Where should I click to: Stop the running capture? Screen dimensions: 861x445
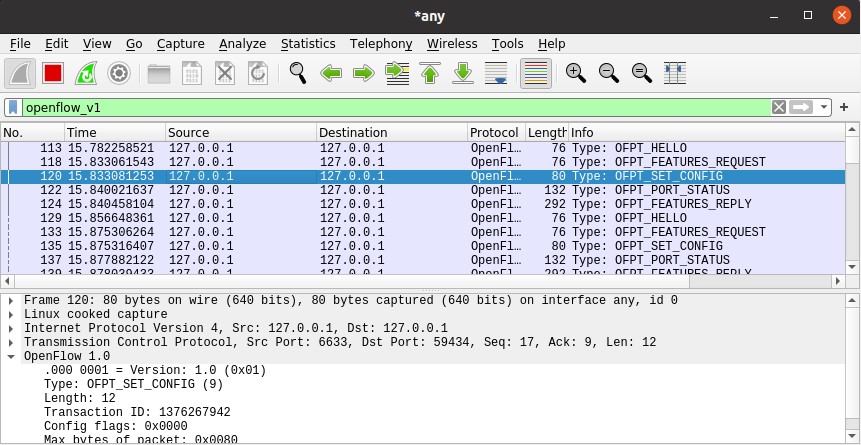(53, 73)
